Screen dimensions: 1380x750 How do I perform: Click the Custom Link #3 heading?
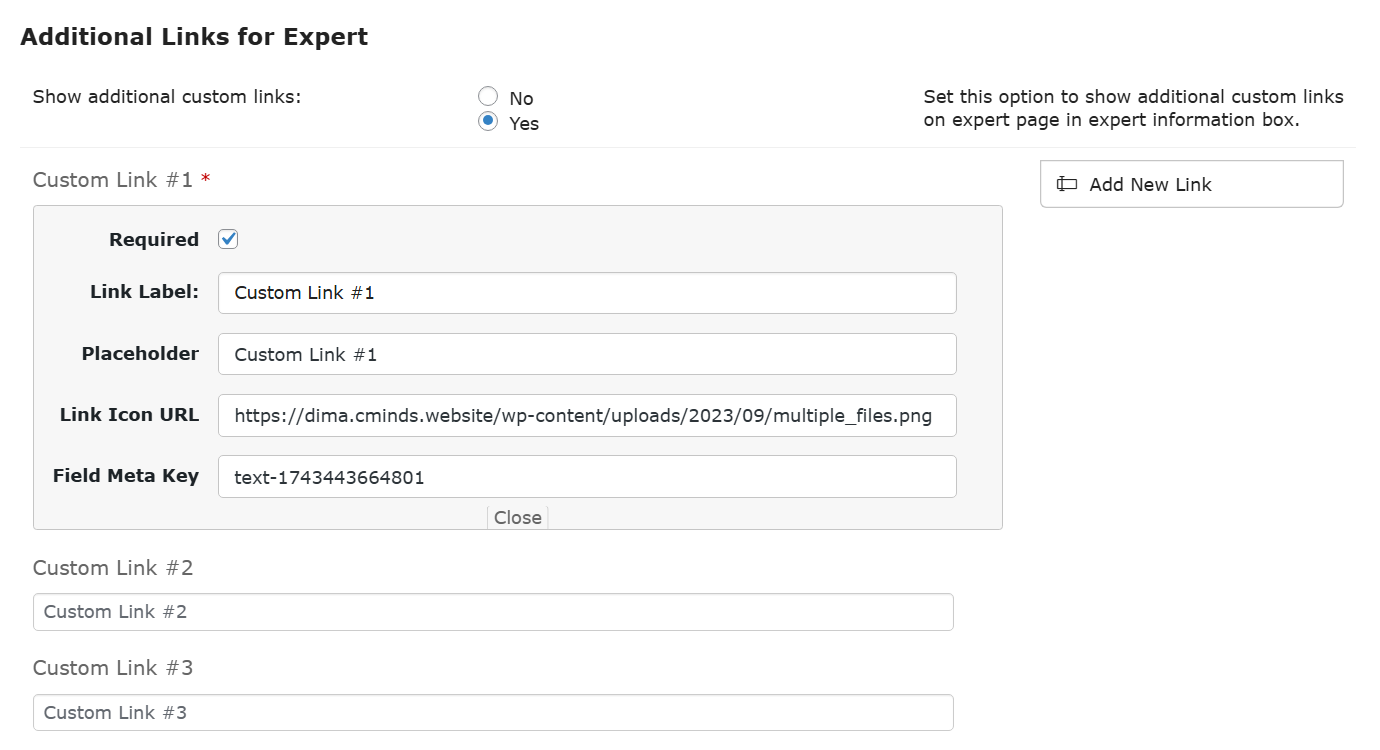click(x=113, y=668)
